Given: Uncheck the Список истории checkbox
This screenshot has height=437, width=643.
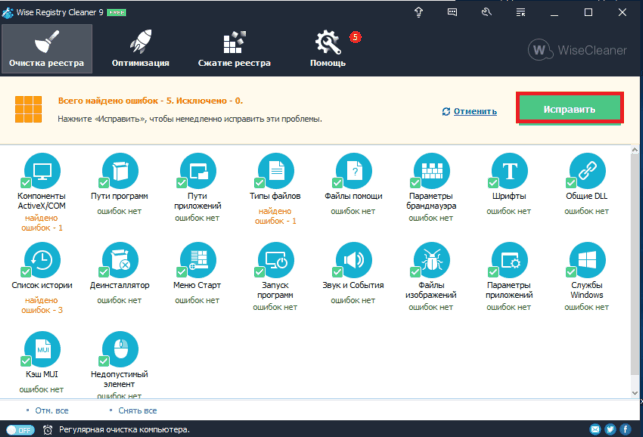Looking at the screenshot, I should (26, 271).
